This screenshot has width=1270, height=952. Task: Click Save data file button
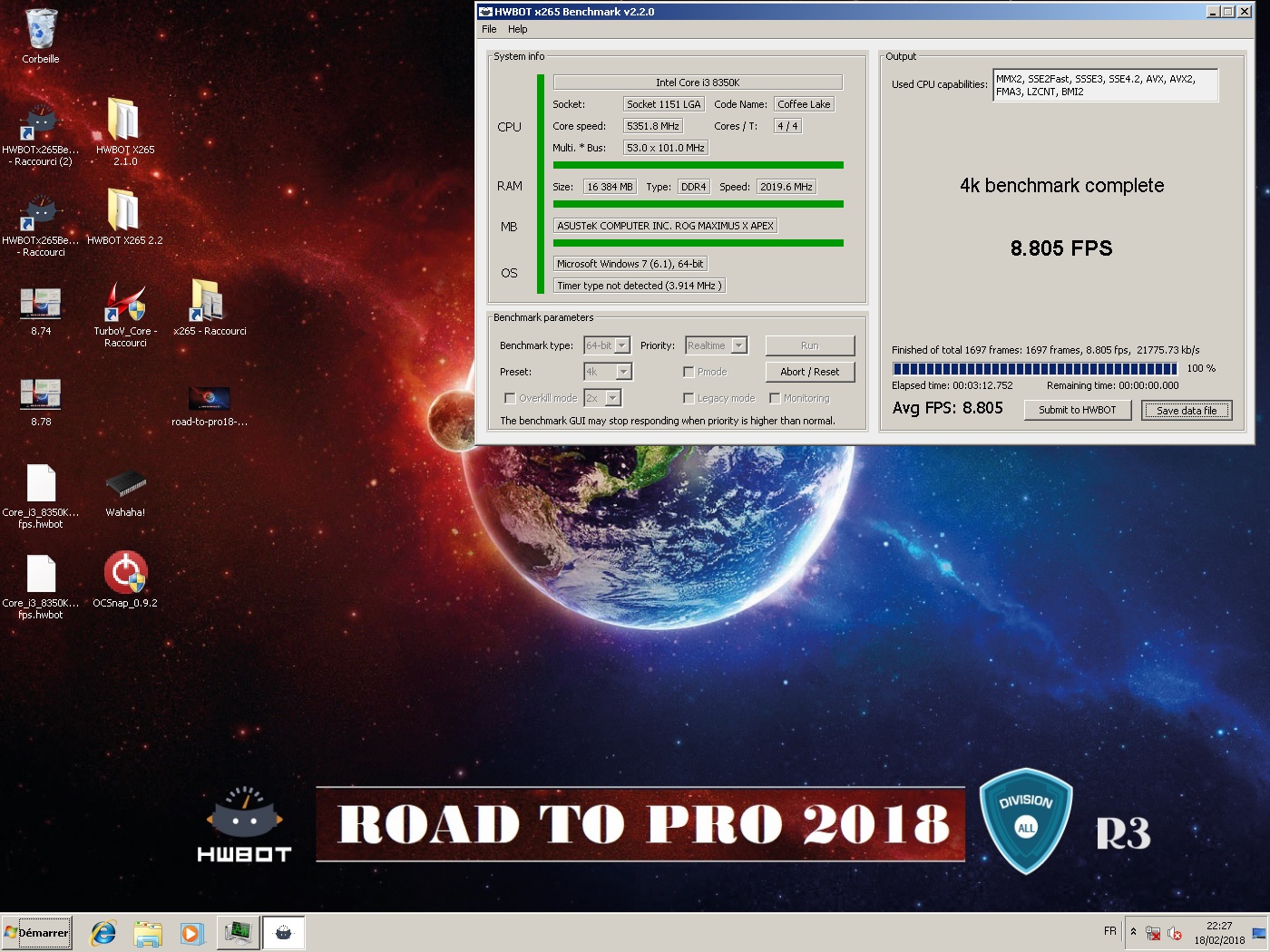tap(1187, 411)
